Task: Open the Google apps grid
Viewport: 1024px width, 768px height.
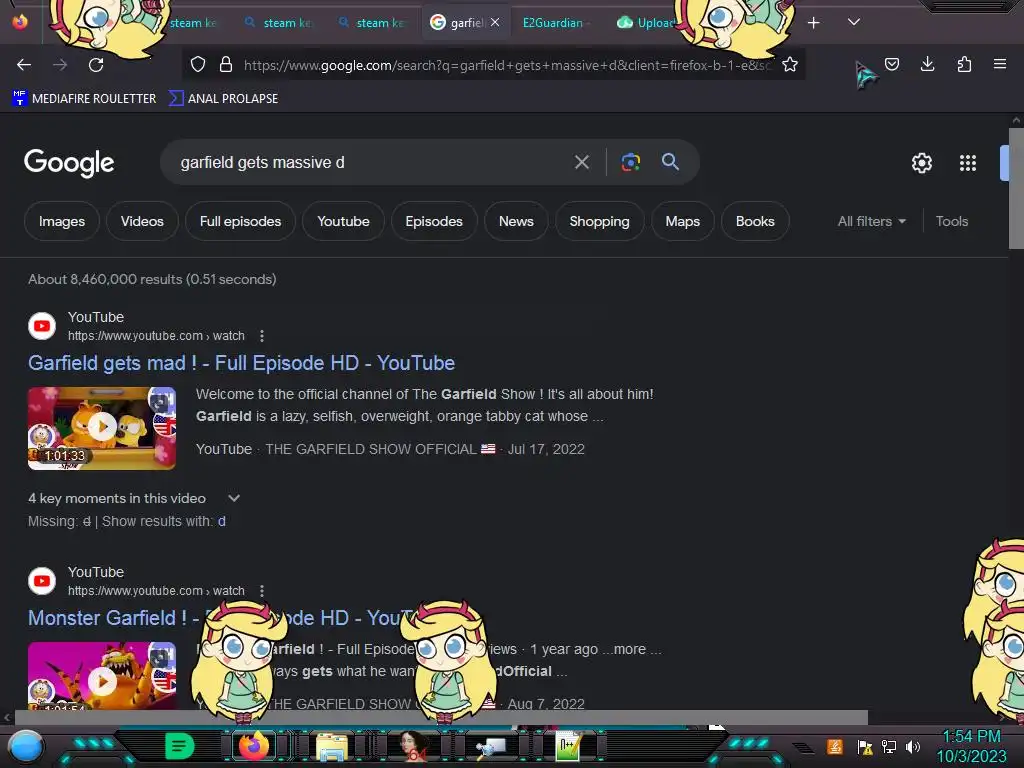Action: (x=967, y=163)
